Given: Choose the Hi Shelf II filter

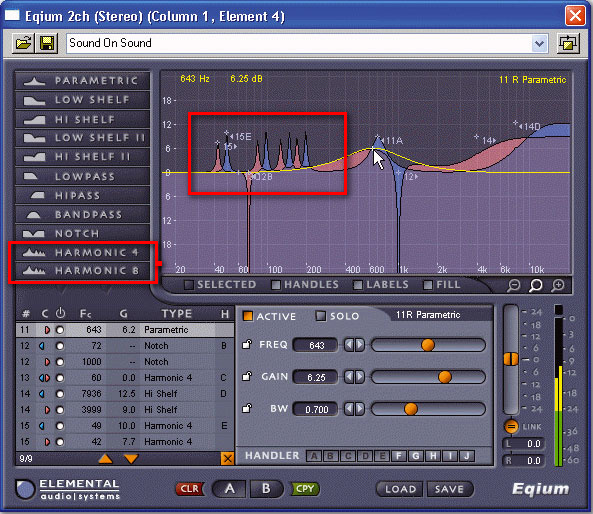Looking at the screenshot, I should [82, 157].
